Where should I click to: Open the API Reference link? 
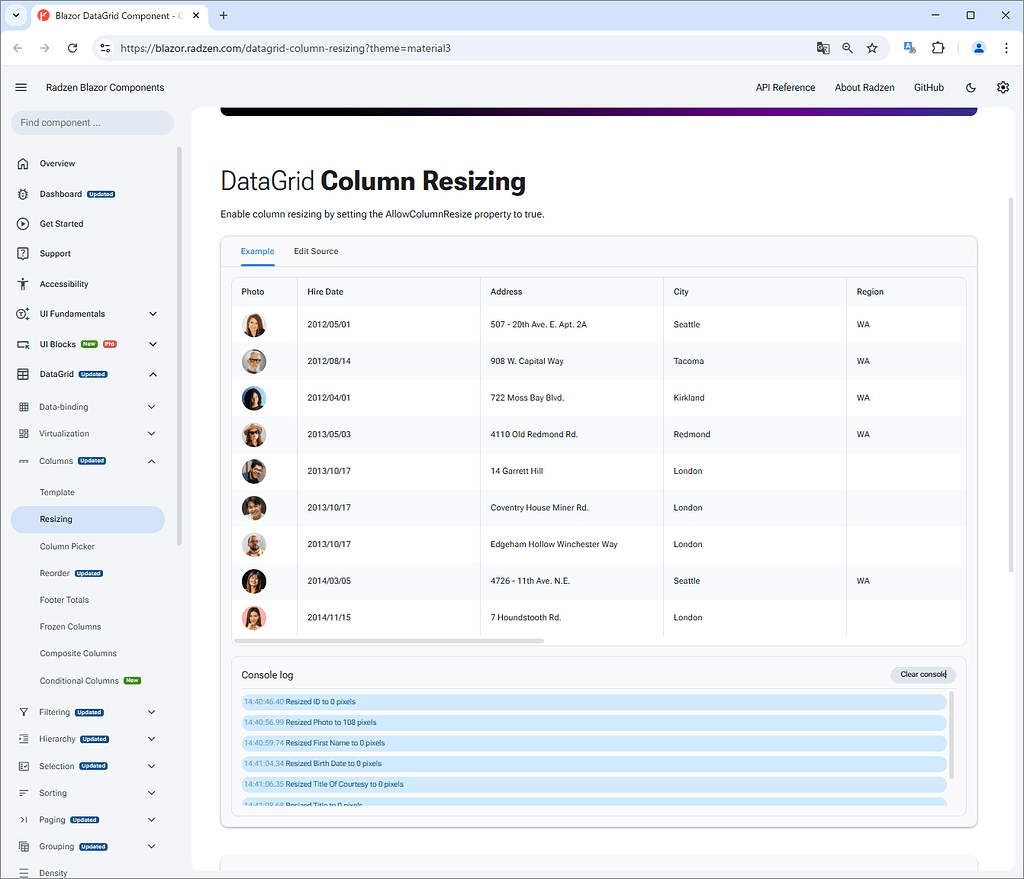click(x=785, y=87)
